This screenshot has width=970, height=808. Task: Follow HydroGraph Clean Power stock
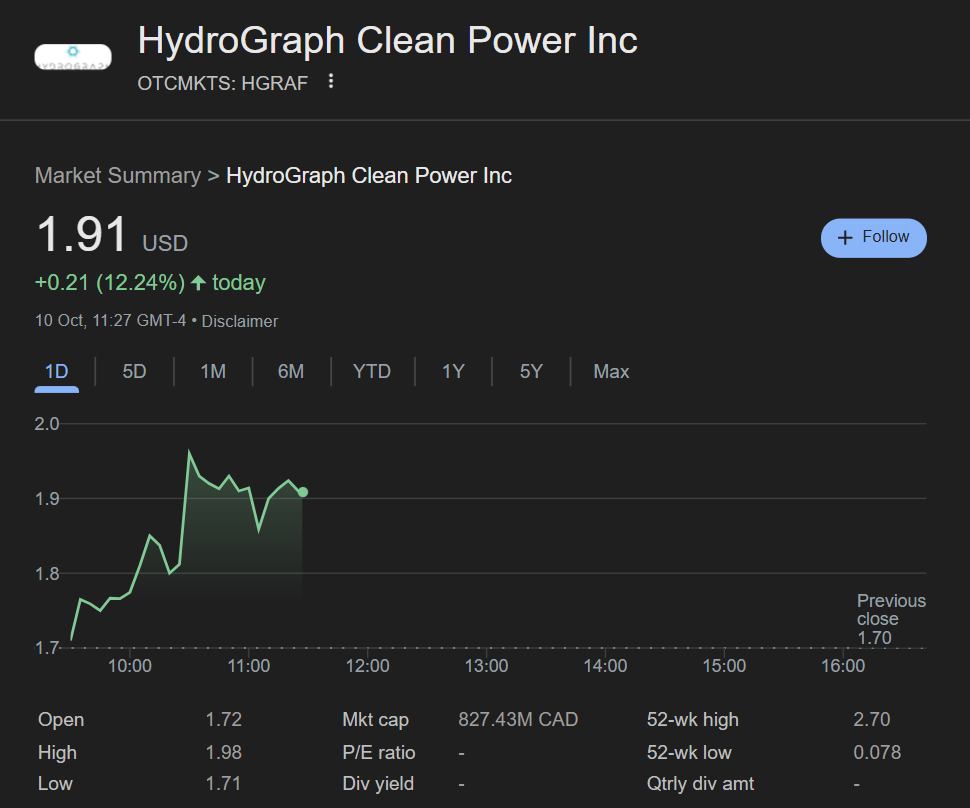pos(873,238)
